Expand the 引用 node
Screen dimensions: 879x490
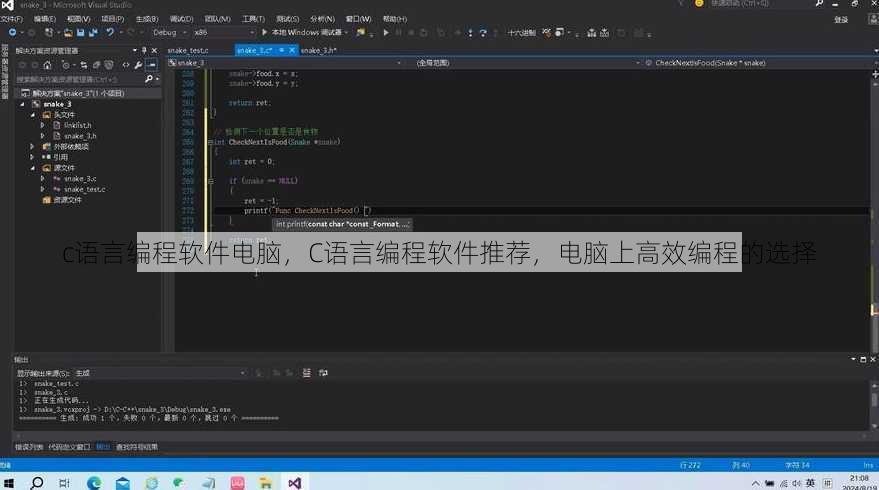click(x=33, y=158)
